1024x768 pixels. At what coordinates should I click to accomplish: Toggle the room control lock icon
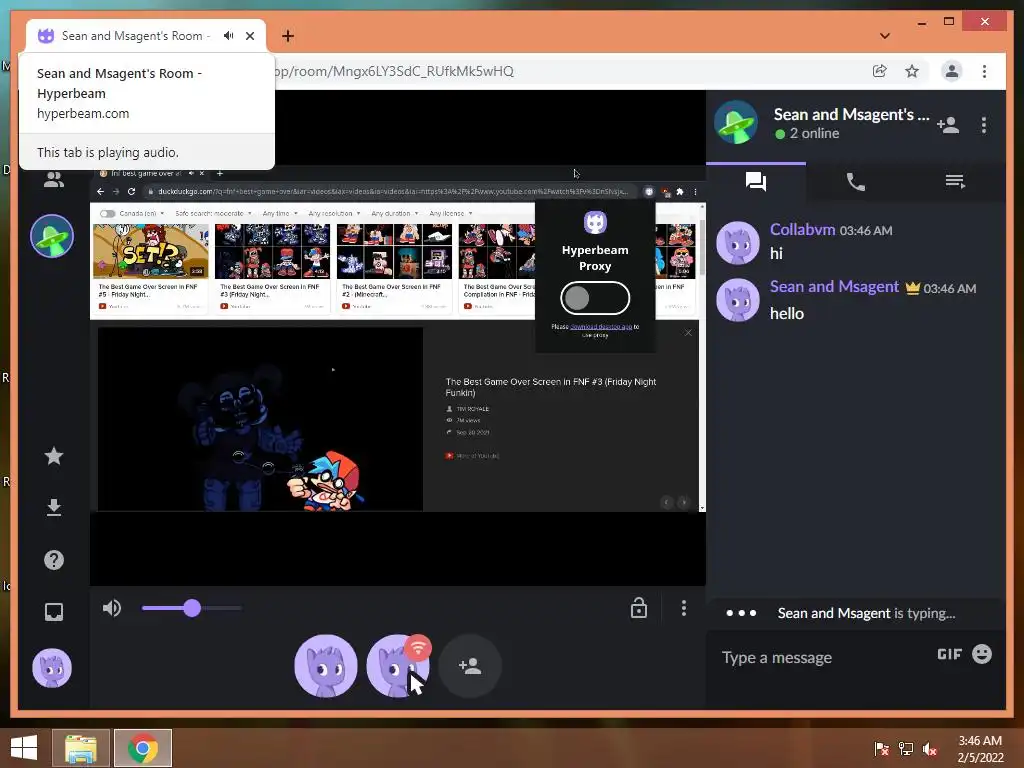coord(639,608)
